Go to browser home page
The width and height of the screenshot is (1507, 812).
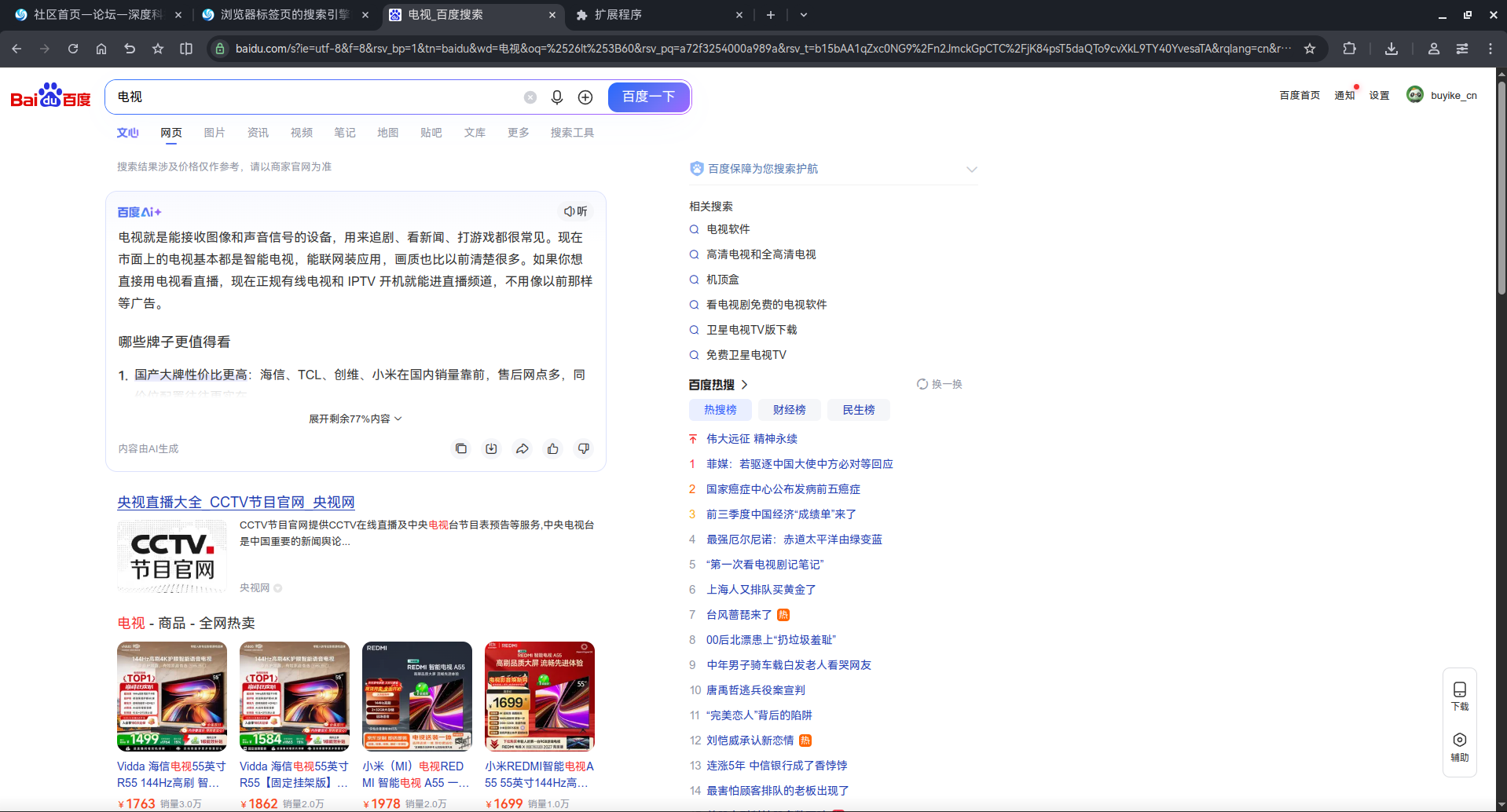coord(101,49)
